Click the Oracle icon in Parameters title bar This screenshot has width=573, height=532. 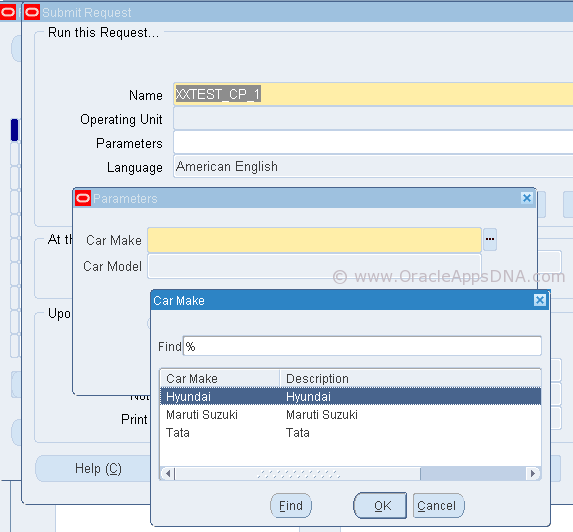pos(83,198)
